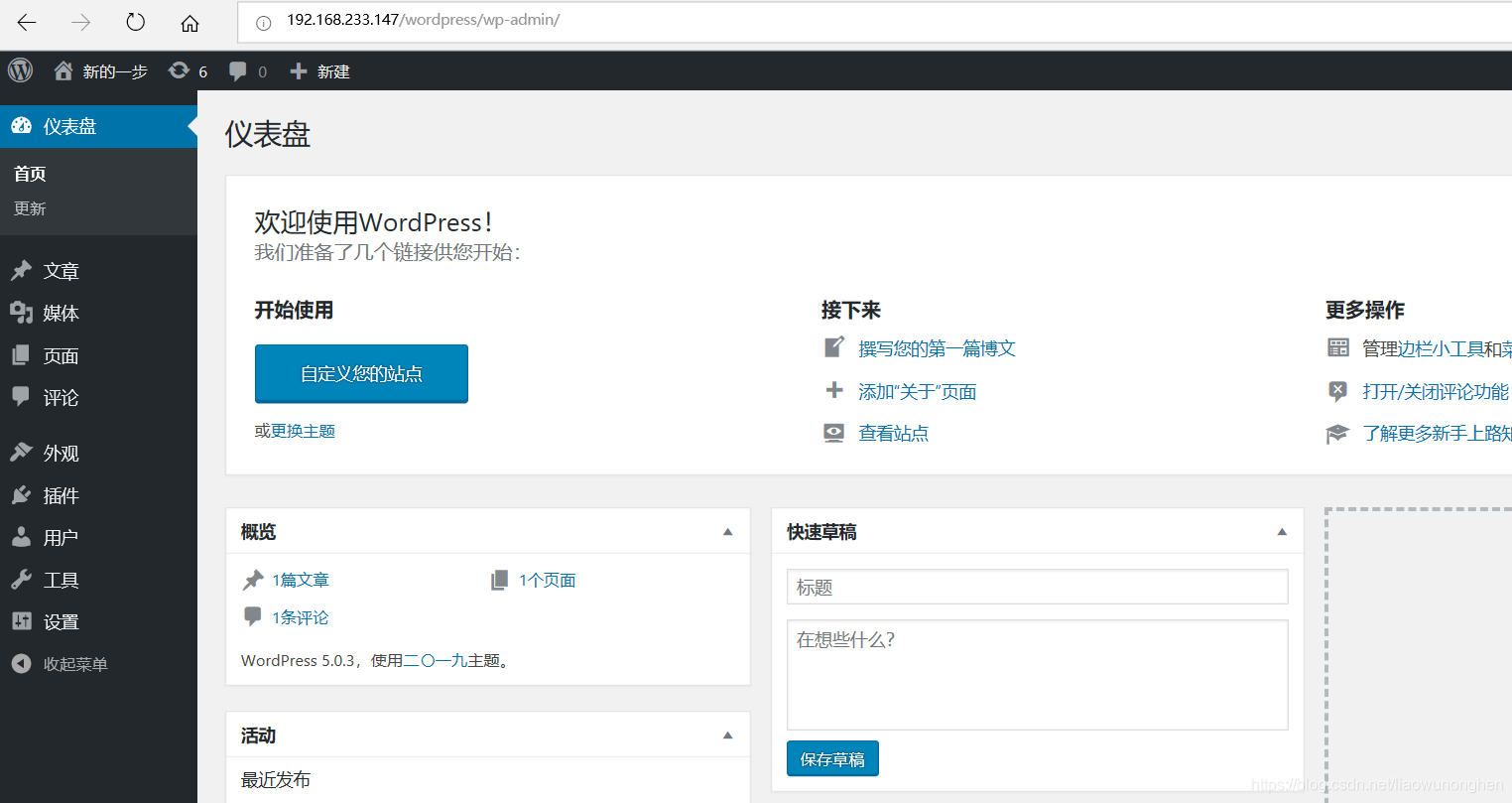The height and width of the screenshot is (803, 1512).
Task: Click the plus icon beside 新建
Action: [298, 70]
